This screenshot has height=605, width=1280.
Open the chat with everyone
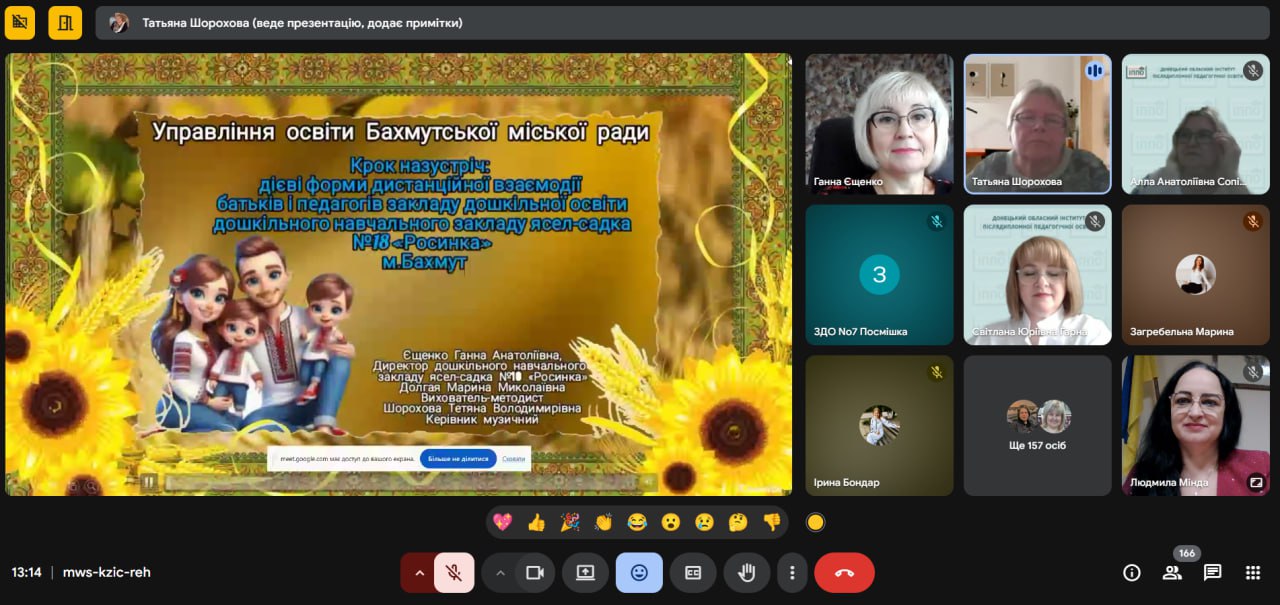(1212, 573)
